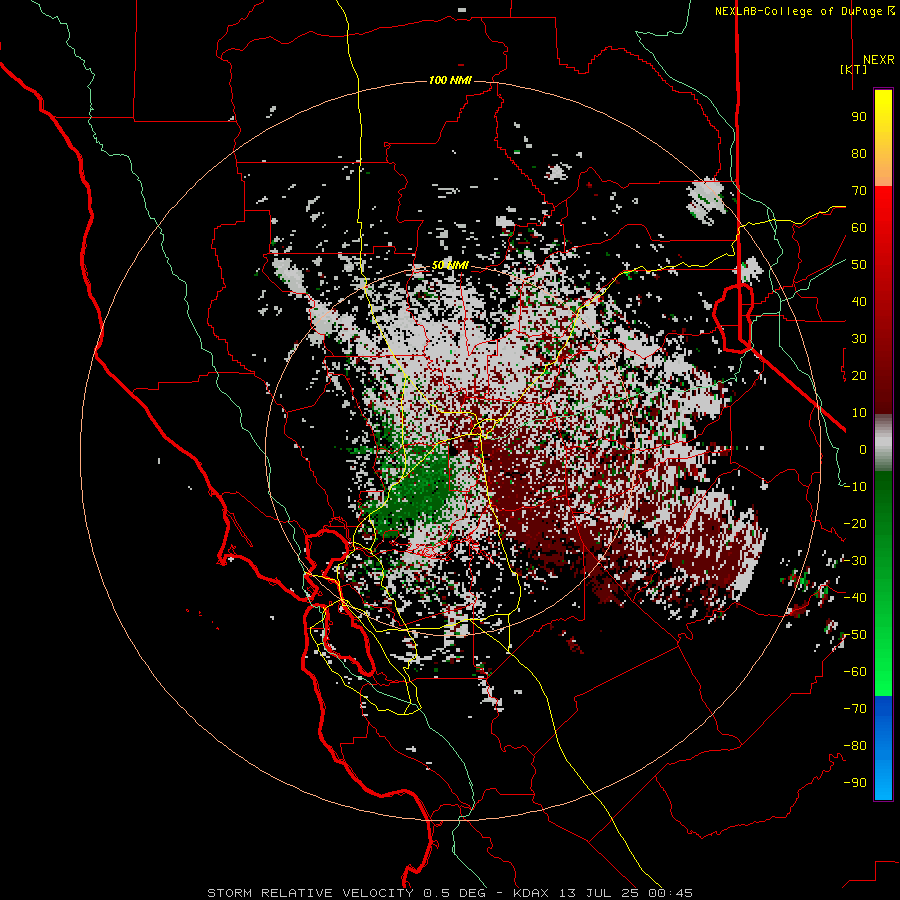This screenshot has width=900, height=900.
Task: Click the 40 value on velocity scale
Action: [859, 301]
